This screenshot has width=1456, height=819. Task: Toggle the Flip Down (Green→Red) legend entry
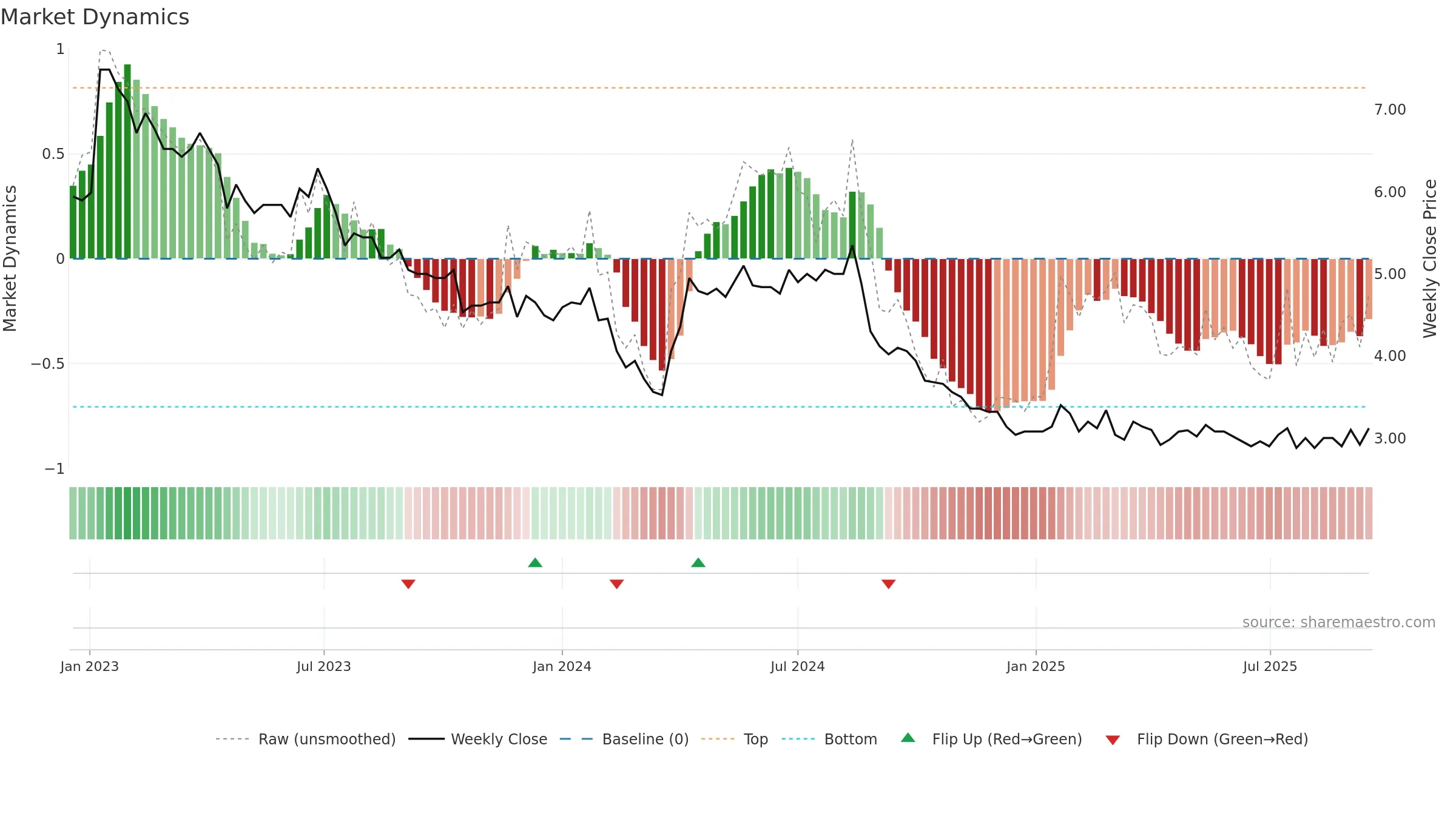tap(1206, 739)
